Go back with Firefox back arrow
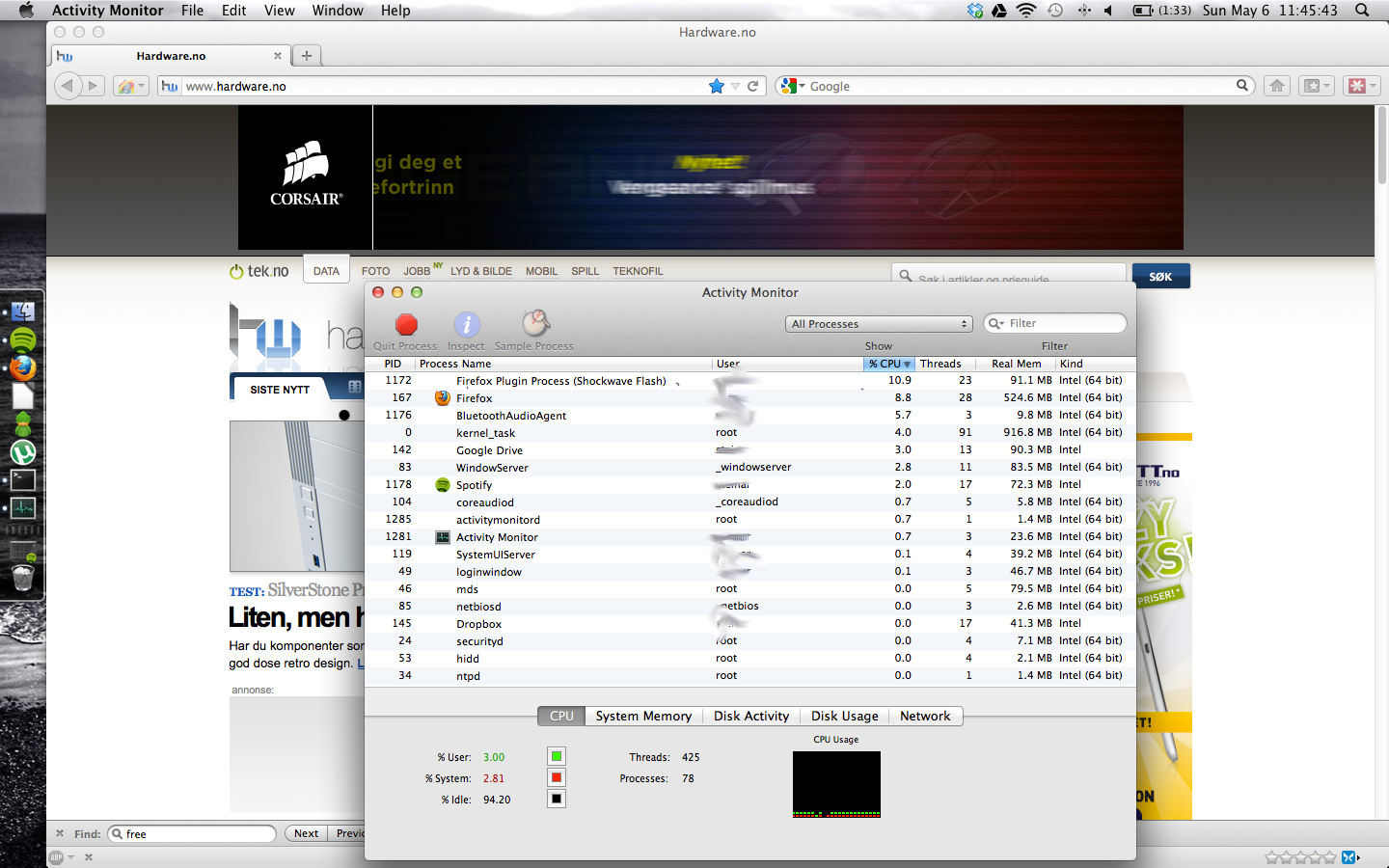Screen dimensions: 1389x868 point(67,86)
